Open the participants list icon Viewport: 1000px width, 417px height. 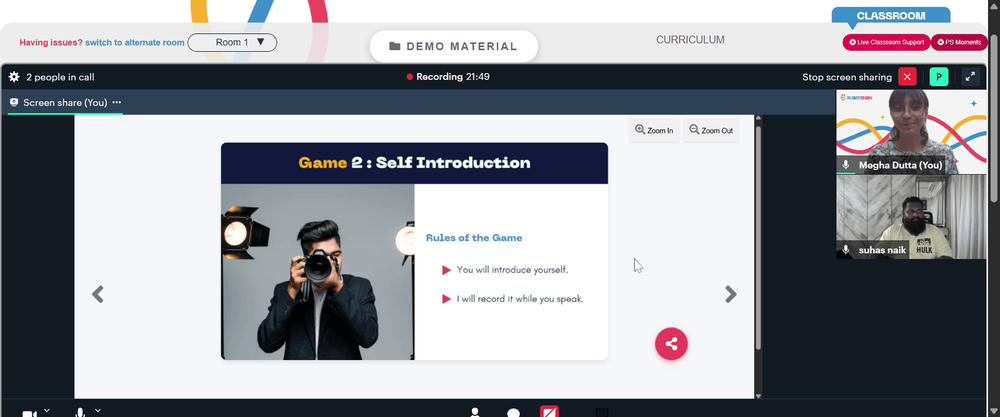(474, 412)
